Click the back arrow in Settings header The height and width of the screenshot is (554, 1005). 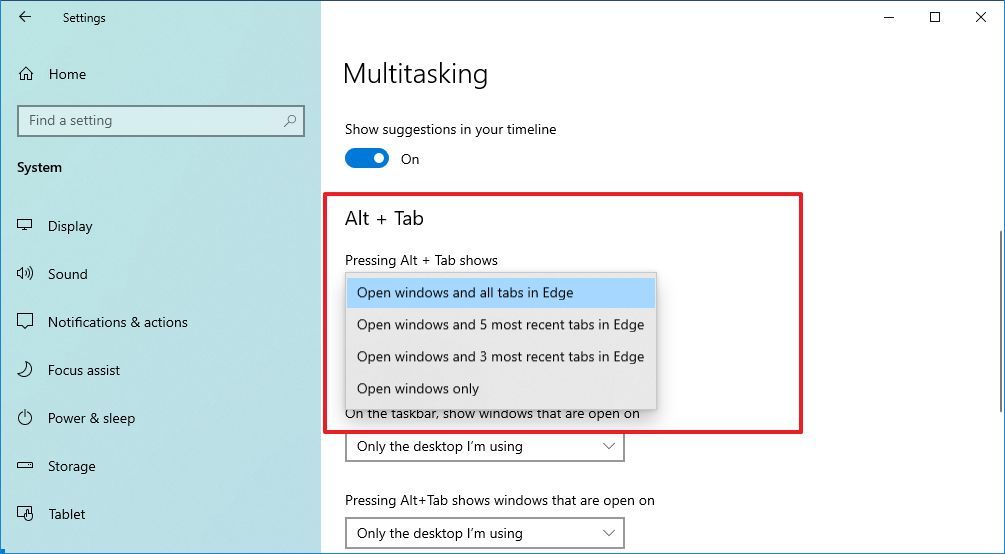(x=25, y=17)
